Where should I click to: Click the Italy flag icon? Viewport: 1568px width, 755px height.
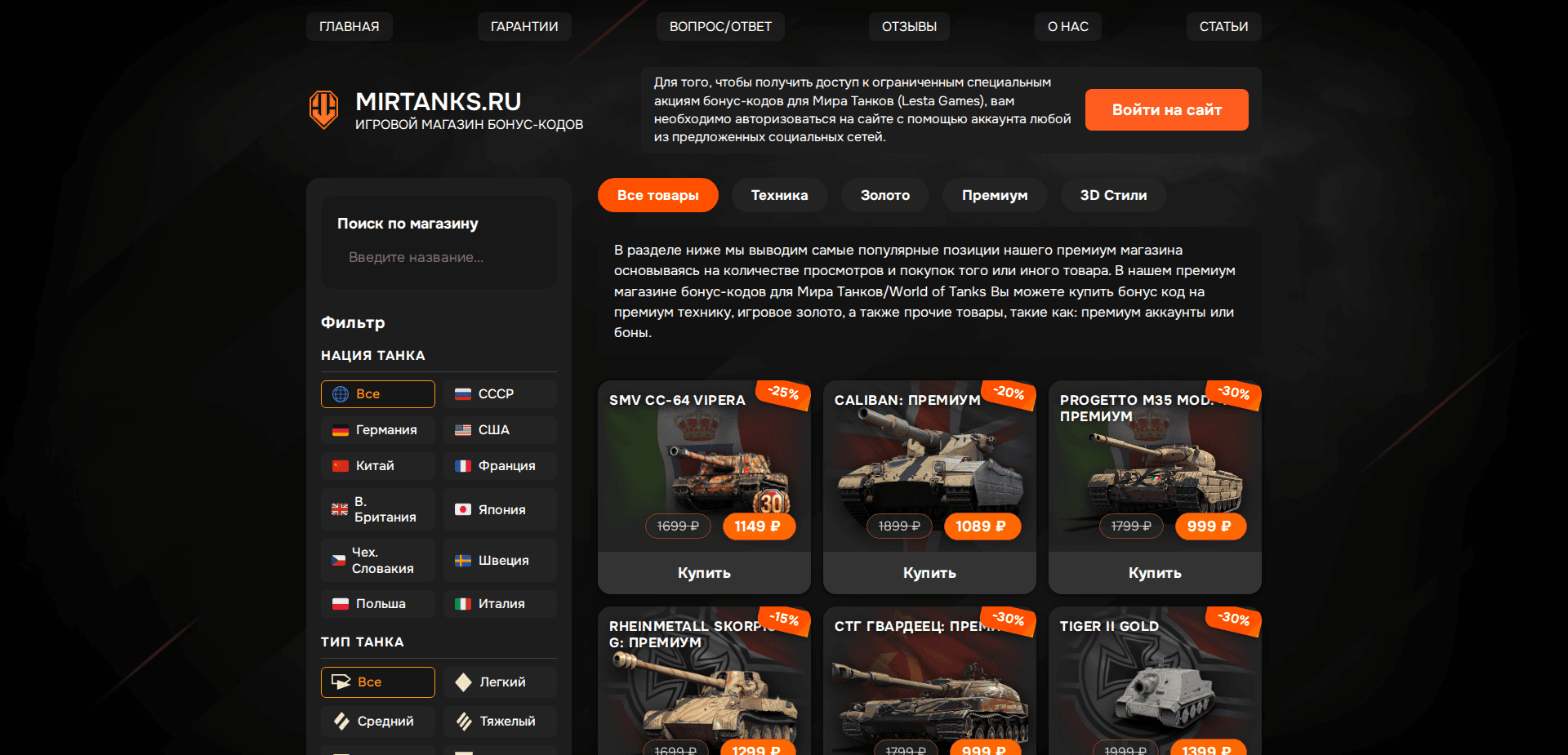(463, 604)
